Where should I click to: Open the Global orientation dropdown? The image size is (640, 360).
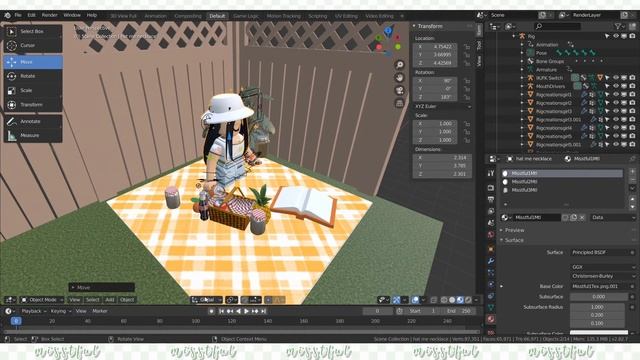(207, 300)
